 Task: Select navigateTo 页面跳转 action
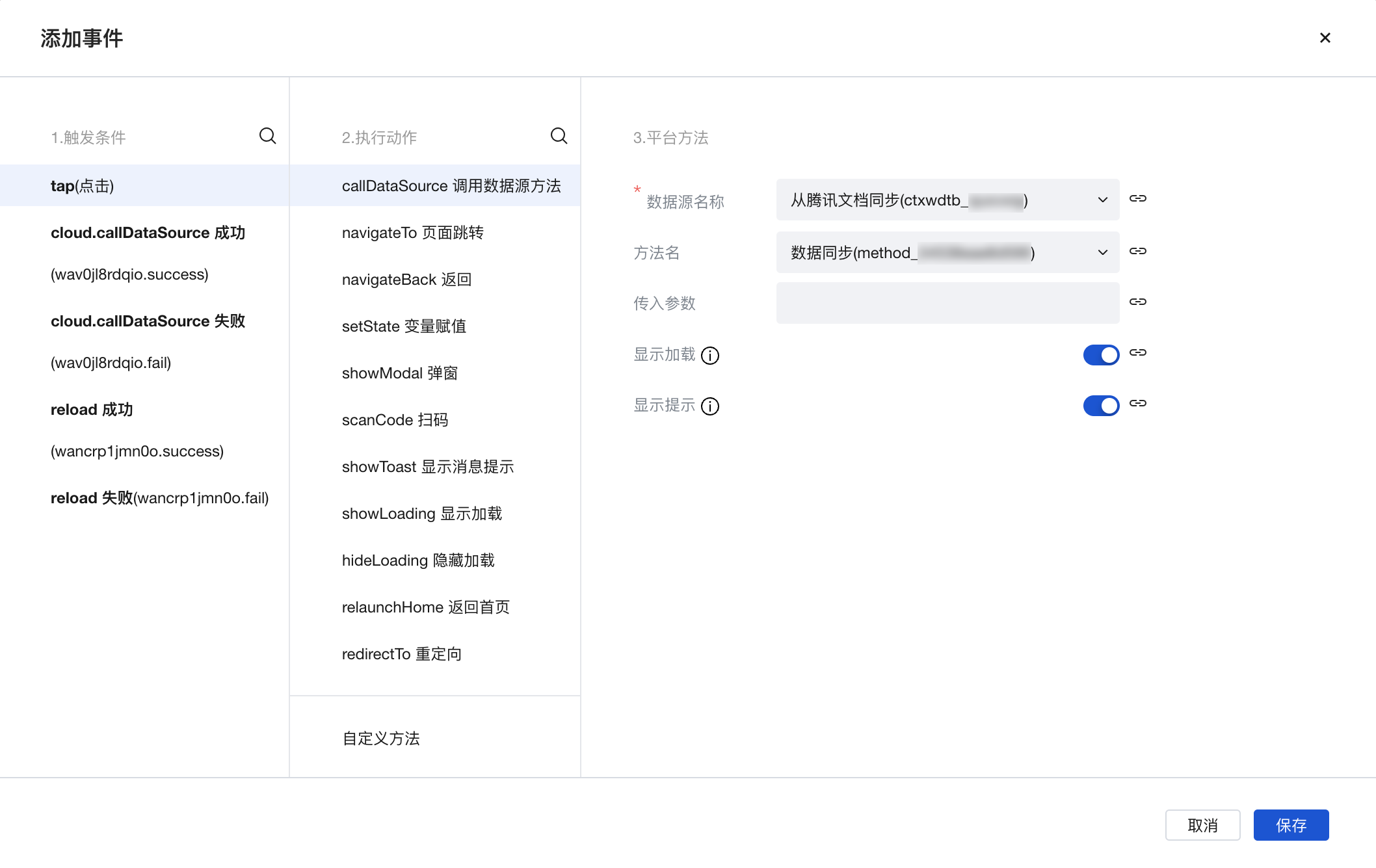click(x=412, y=233)
